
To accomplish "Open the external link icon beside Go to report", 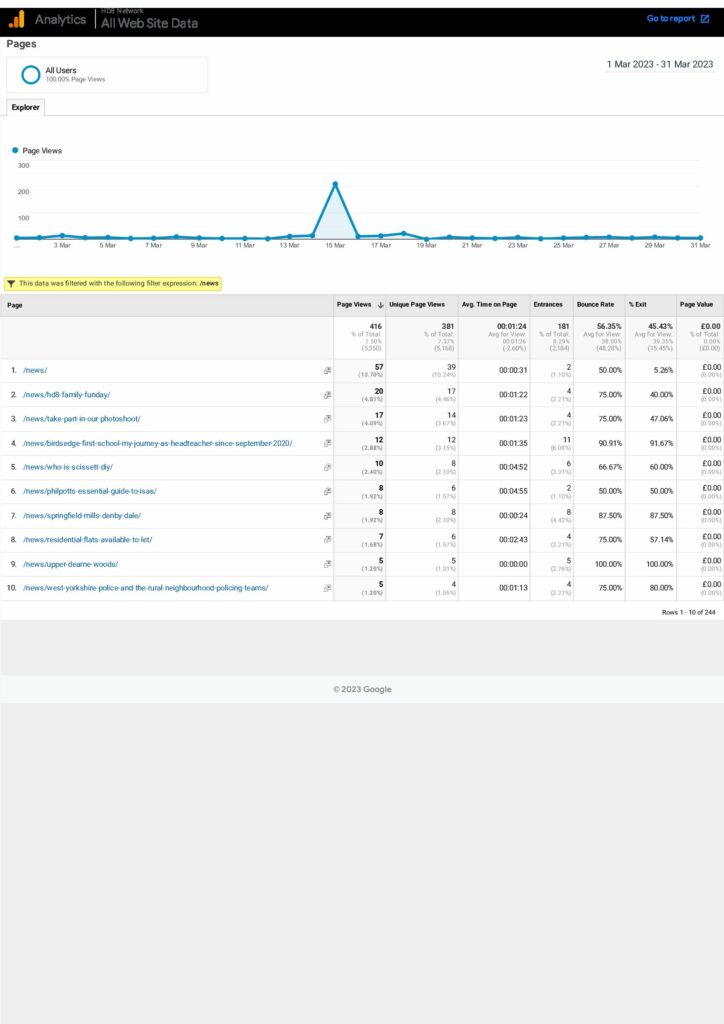I will 705,19.
